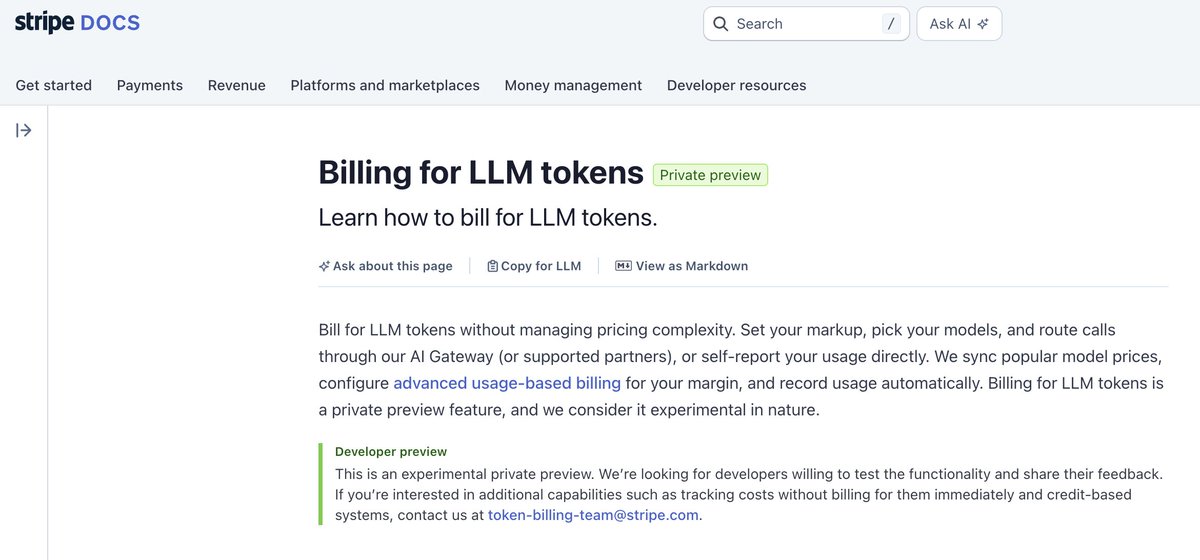Open the Ask AI assistant

coord(959,24)
